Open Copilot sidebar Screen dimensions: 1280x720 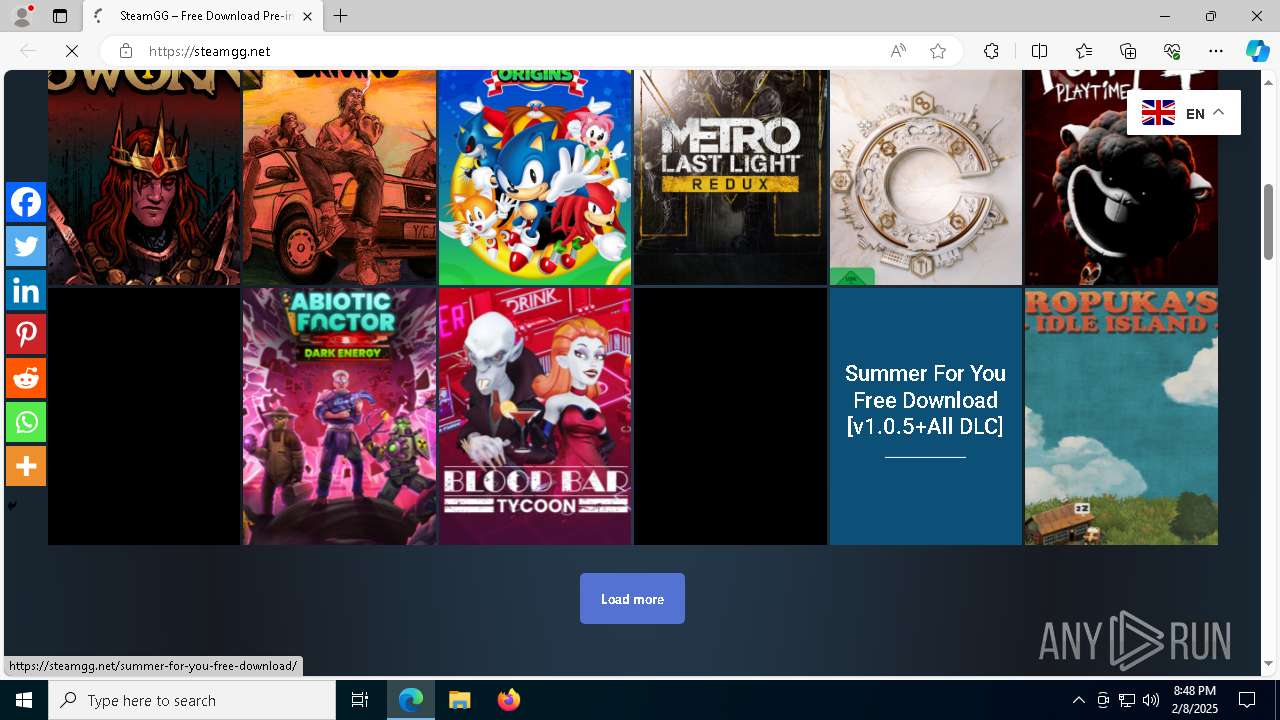1257,51
